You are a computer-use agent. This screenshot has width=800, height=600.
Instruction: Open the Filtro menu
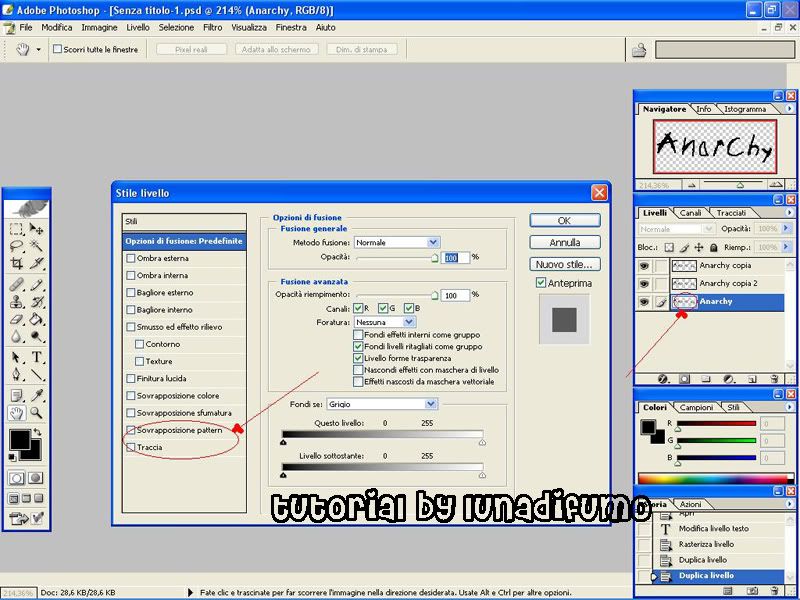pos(212,28)
